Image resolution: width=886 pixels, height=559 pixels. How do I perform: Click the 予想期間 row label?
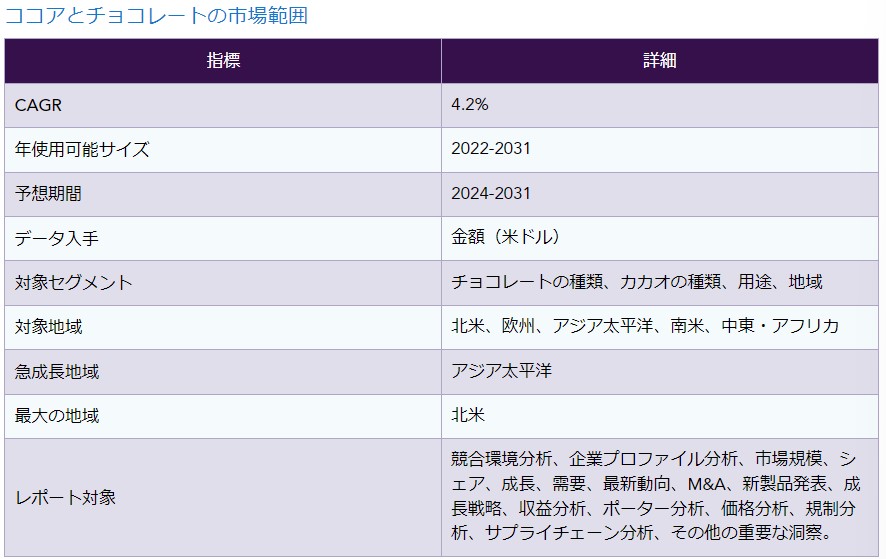[48, 194]
